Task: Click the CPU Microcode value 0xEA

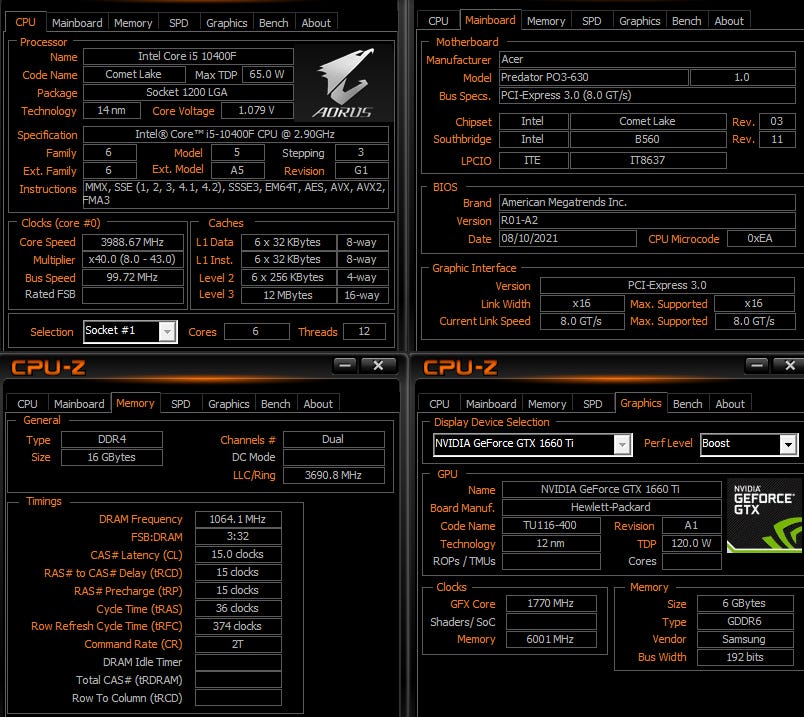Action: click(760, 238)
